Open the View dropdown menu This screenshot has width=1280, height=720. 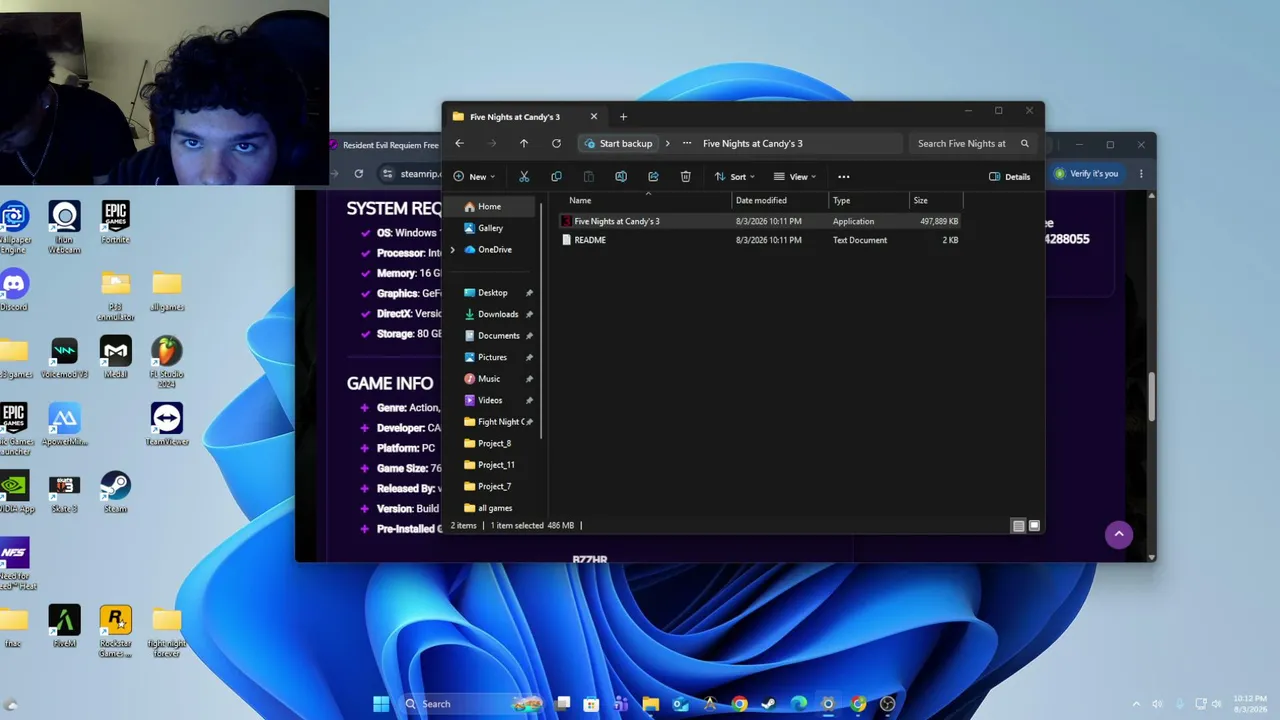(x=795, y=177)
